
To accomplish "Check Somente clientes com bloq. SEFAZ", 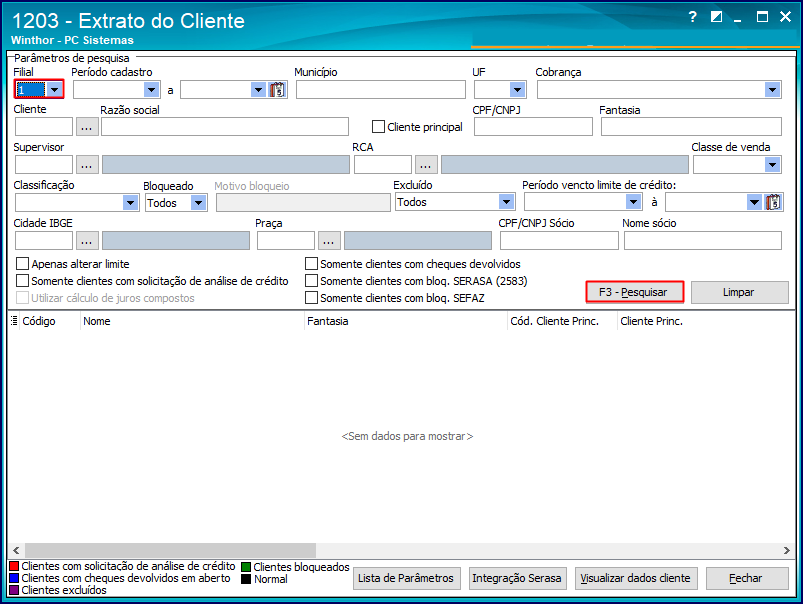I will click(311, 298).
